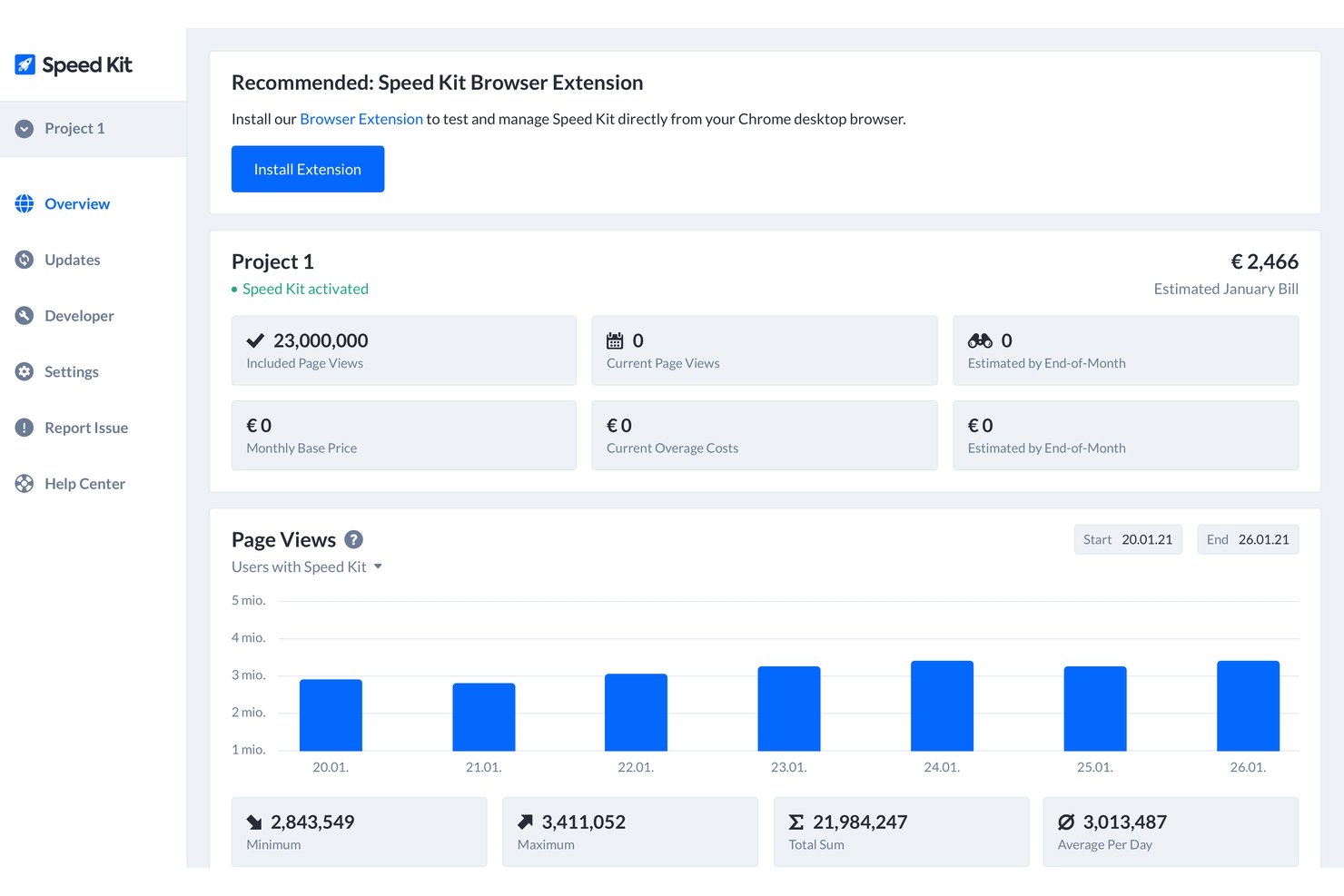Click the Monthly Base Price card
This screenshot has height=896, width=1344.
coord(404,436)
